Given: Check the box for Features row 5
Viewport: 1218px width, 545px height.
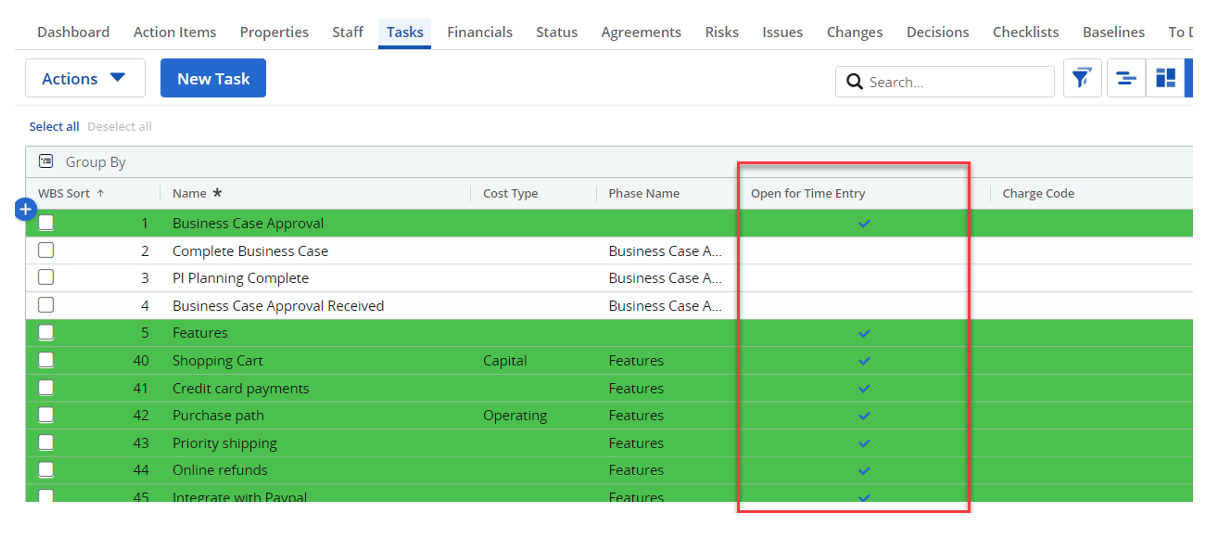Looking at the screenshot, I should click(46, 332).
